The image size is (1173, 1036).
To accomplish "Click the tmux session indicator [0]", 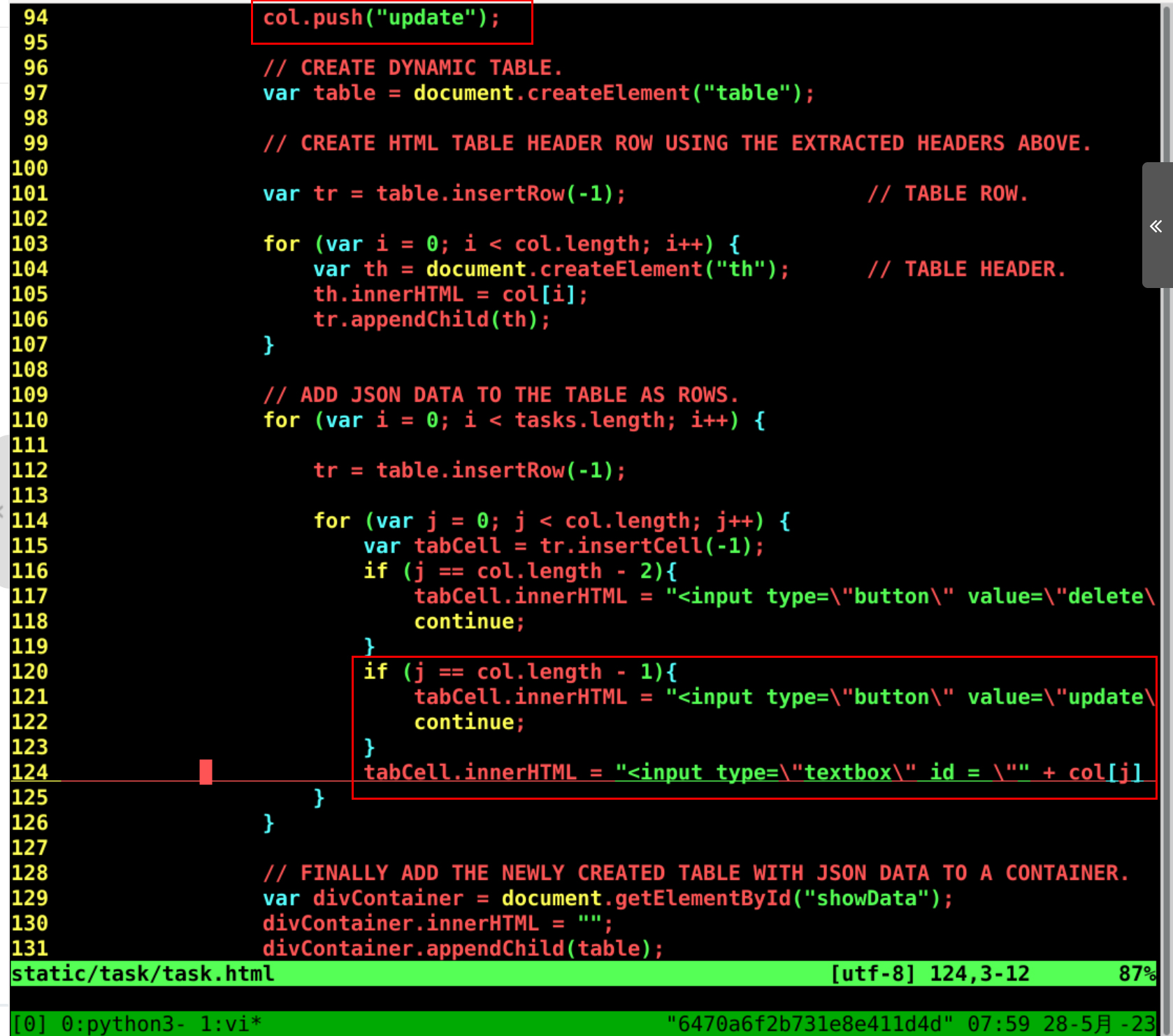I will [x=29, y=1024].
